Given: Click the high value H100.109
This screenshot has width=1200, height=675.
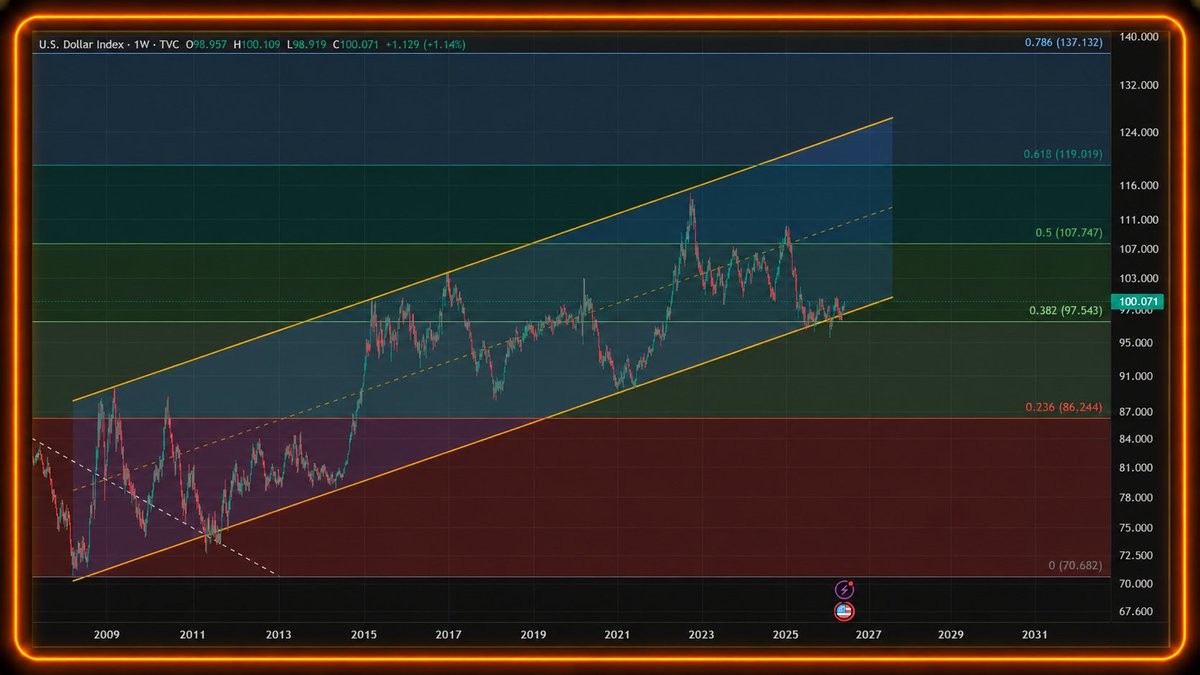Looking at the screenshot, I should click(x=256, y=45).
